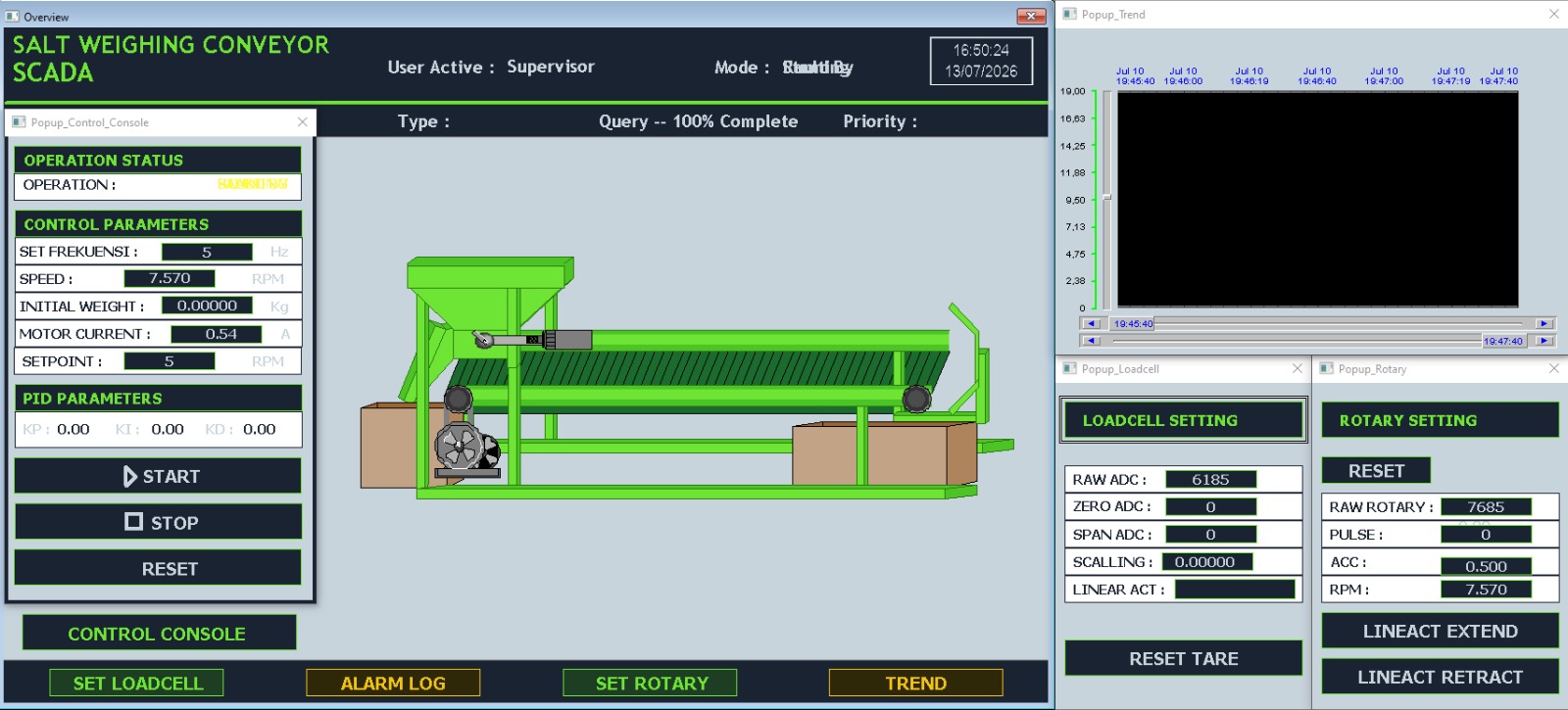Close the Popup_Trend window

1553,14
